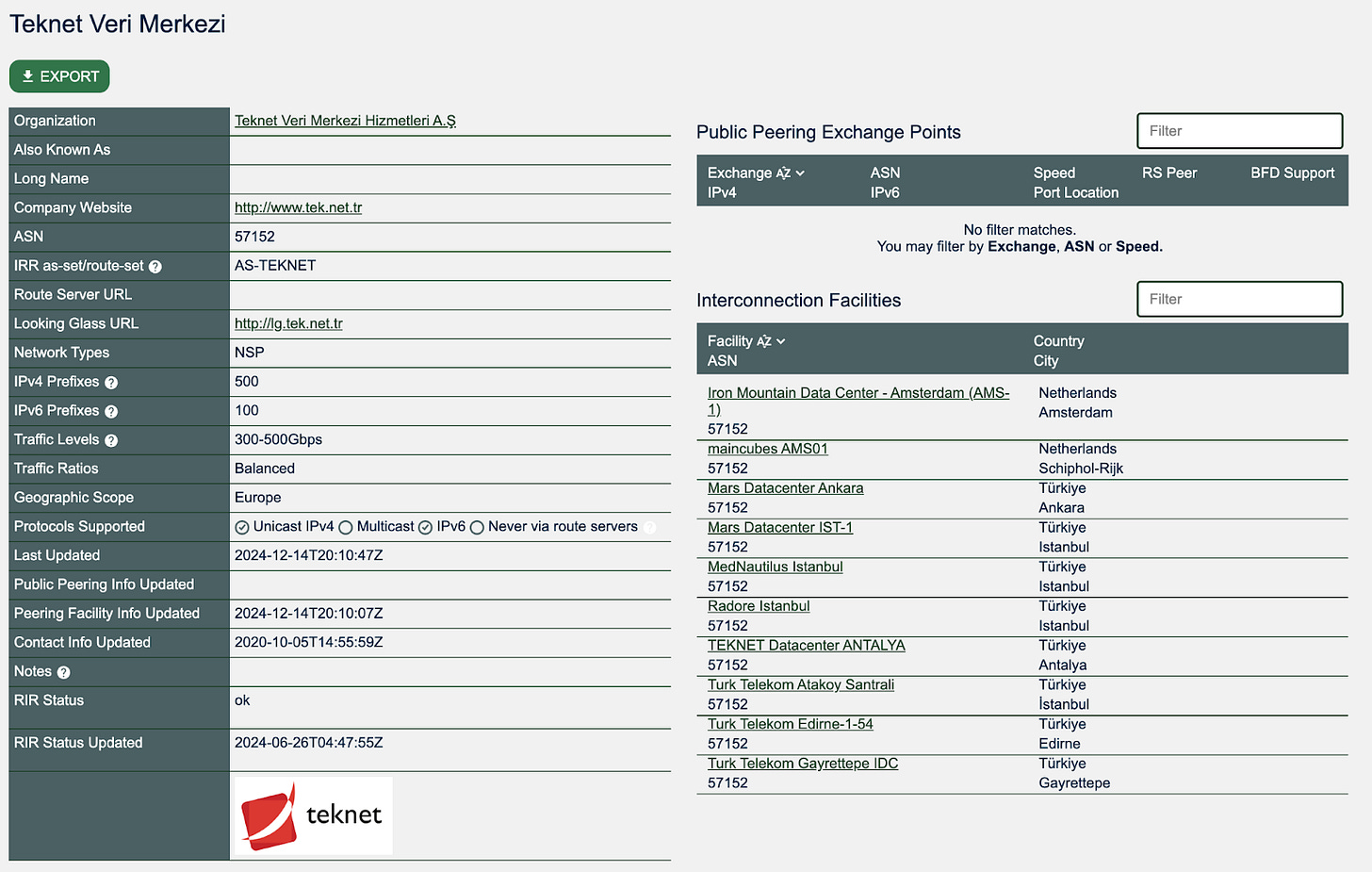Select the RIR Status value ok

pyautogui.click(x=242, y=700)
